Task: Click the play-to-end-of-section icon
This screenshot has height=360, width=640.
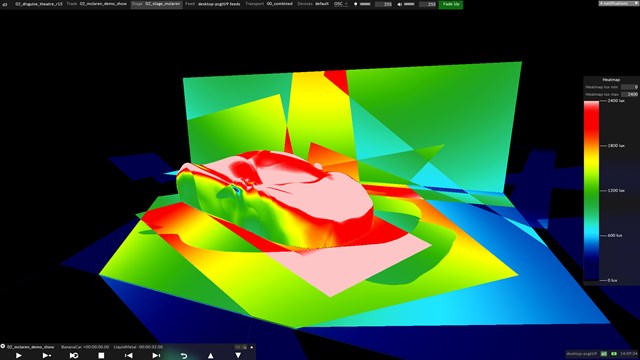Action: coord(47,356)
